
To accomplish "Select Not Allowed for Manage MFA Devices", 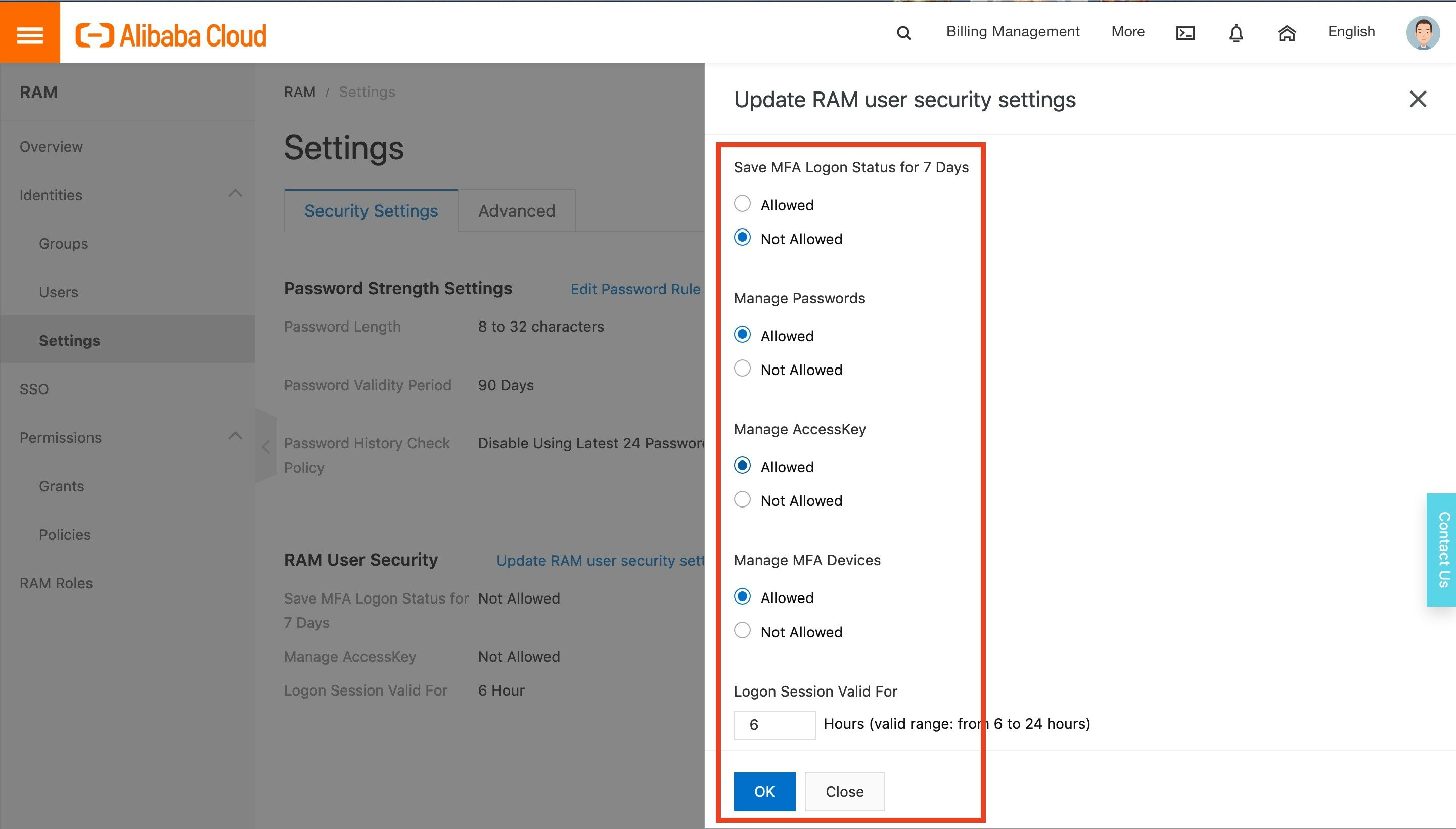I will (x=742, y=631).
